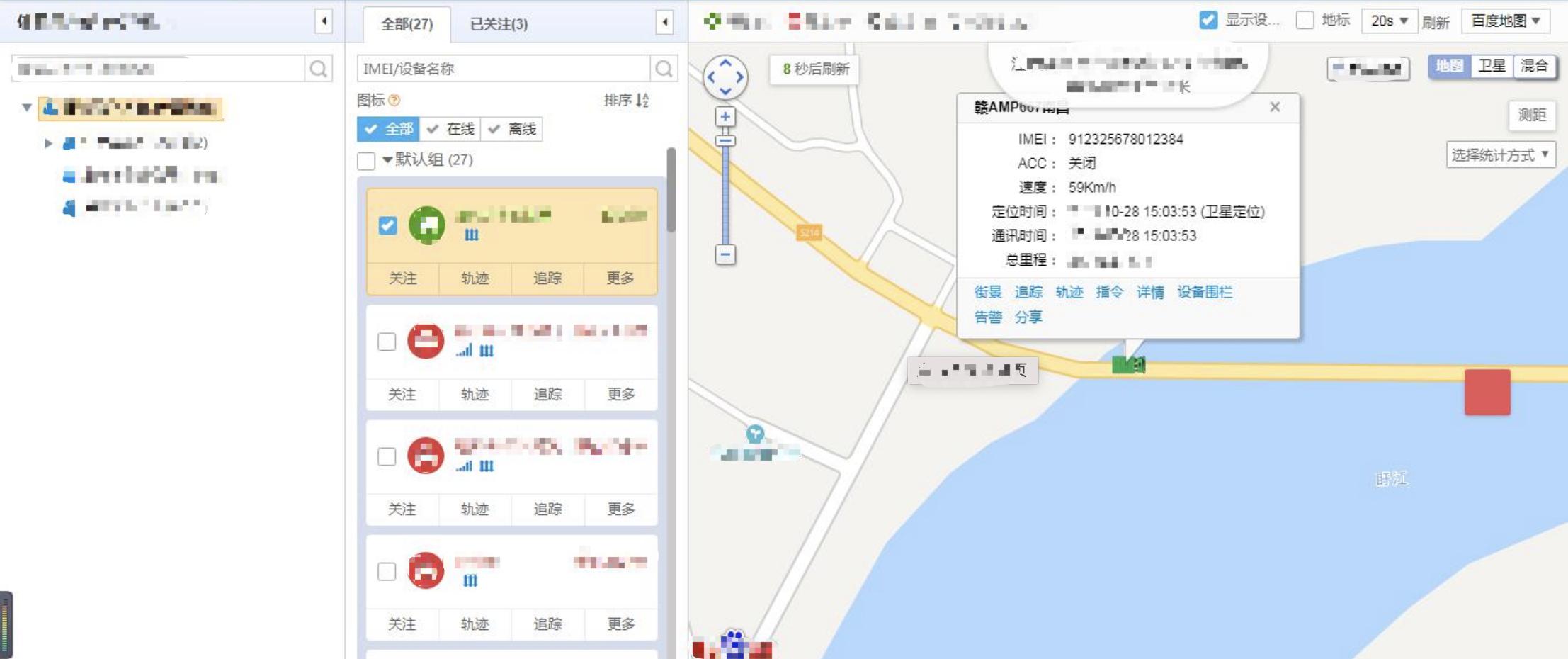1568x659 pixels.
Task: Switch map view to 卫星 satellite mode
Action: point(1494,67)
